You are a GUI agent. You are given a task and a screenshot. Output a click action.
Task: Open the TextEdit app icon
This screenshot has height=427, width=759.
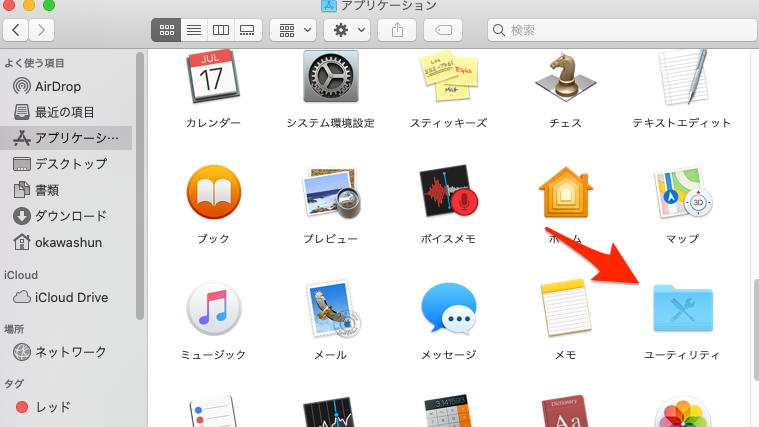pos(683,77)
